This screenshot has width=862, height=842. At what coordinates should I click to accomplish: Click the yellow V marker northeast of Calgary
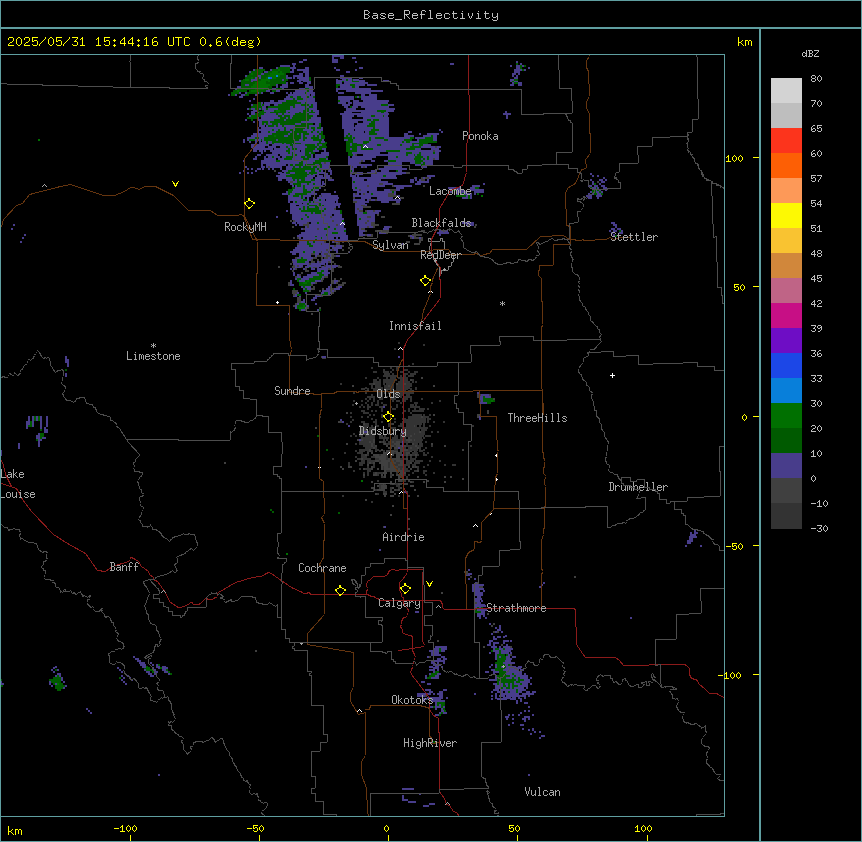click(x=429, y=584)
